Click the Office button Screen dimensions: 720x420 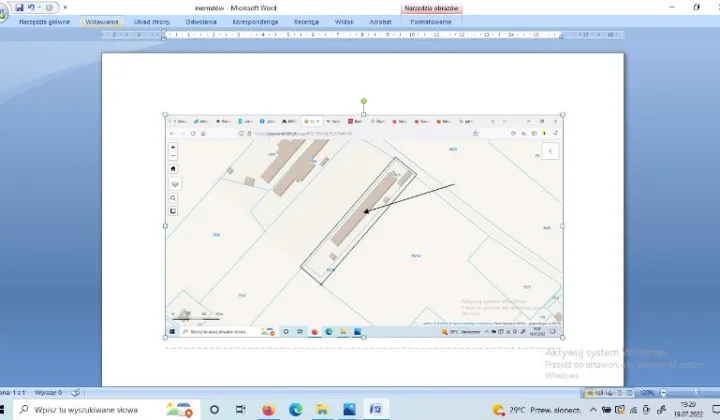3,14
